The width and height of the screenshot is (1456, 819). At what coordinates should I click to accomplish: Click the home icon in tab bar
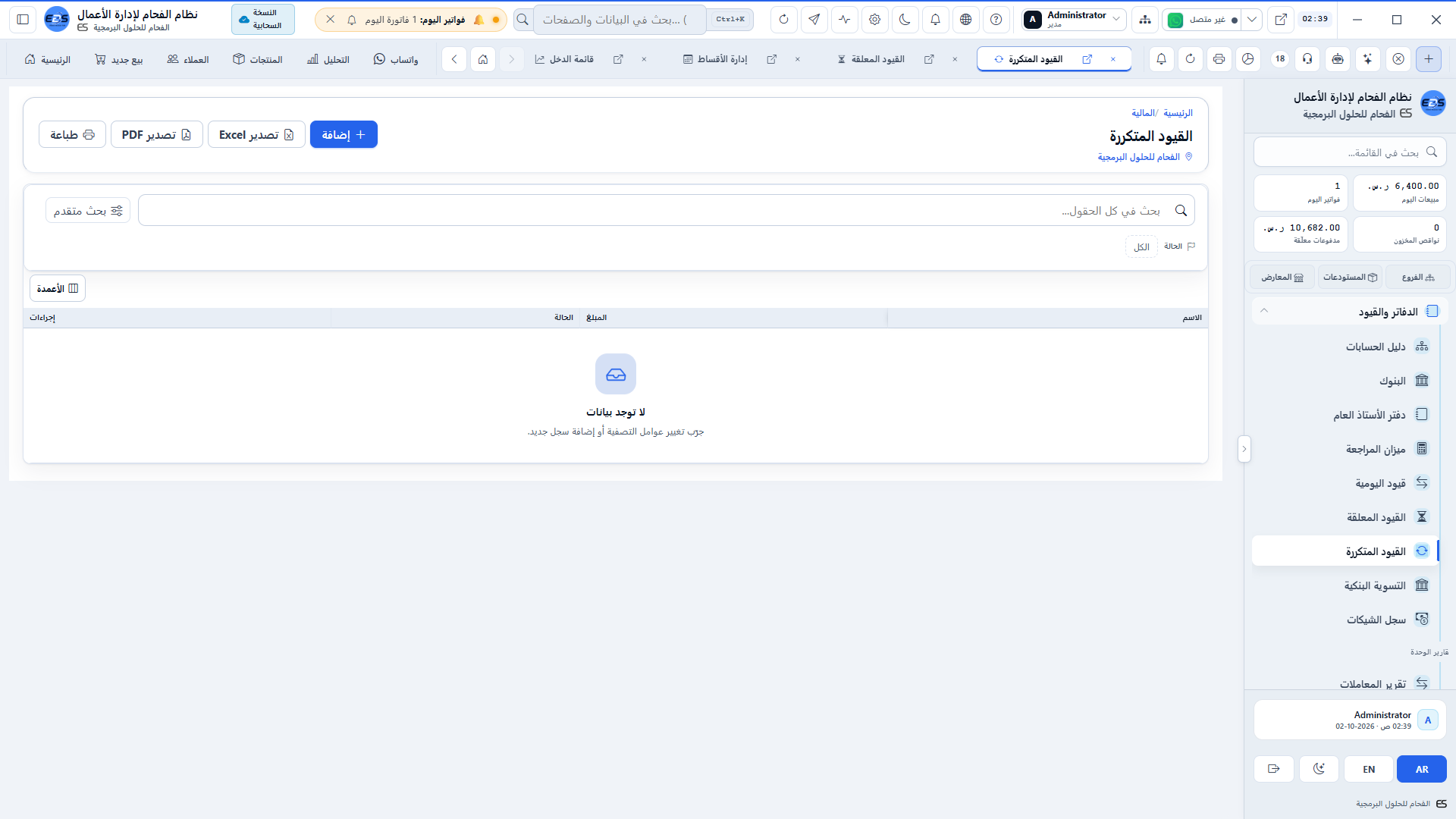point(483,59)
